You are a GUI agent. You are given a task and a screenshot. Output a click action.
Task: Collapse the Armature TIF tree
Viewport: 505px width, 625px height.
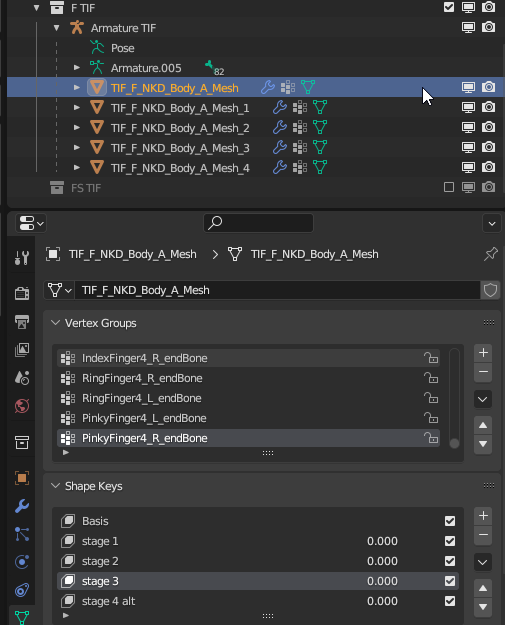point(57,28)
